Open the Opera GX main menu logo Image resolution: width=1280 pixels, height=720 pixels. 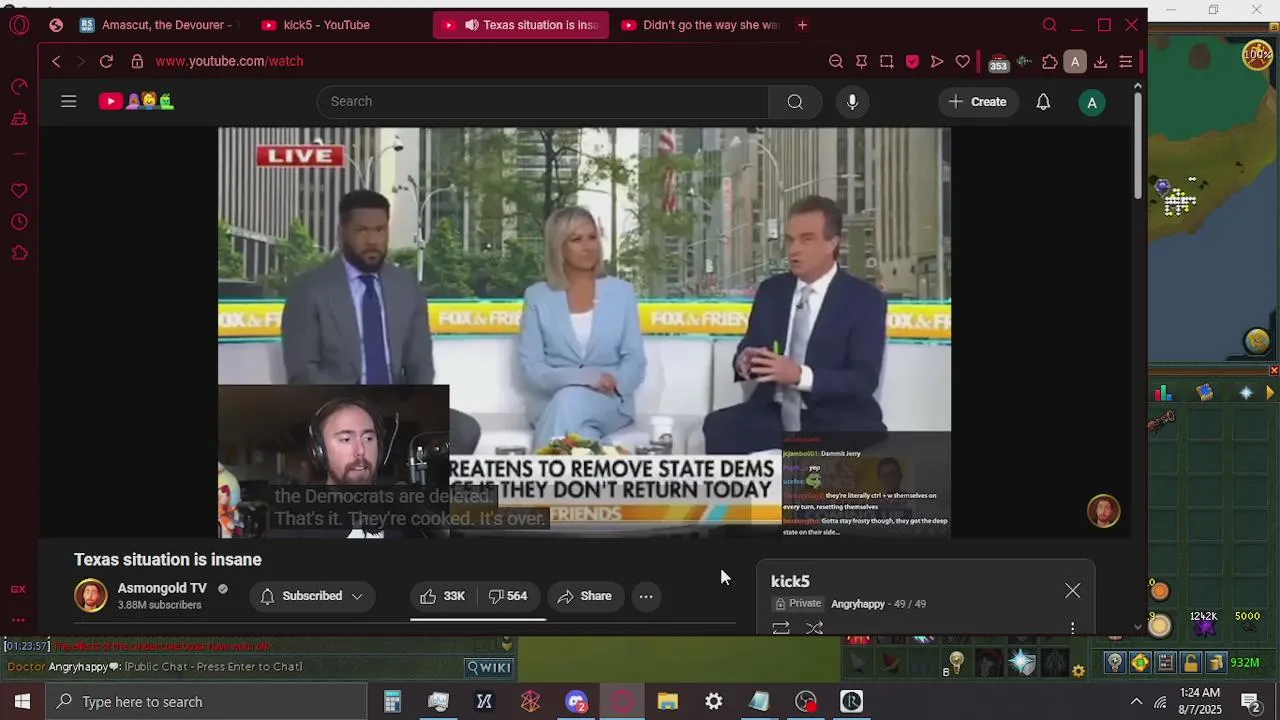(x=19, y=25)
